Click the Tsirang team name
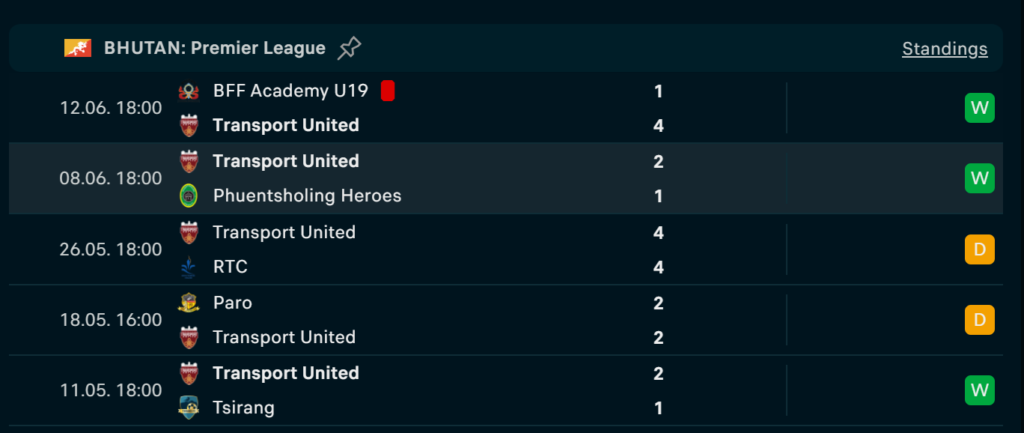The width and height of the screenshot is (1024, 433). coord(244,408)
